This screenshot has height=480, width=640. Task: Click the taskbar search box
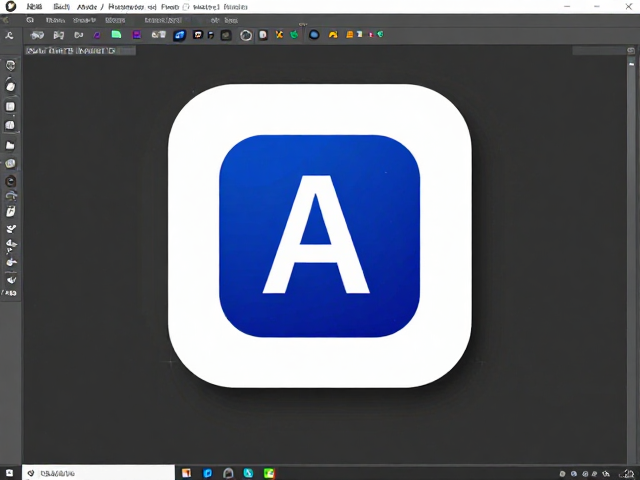click(98, 473)
